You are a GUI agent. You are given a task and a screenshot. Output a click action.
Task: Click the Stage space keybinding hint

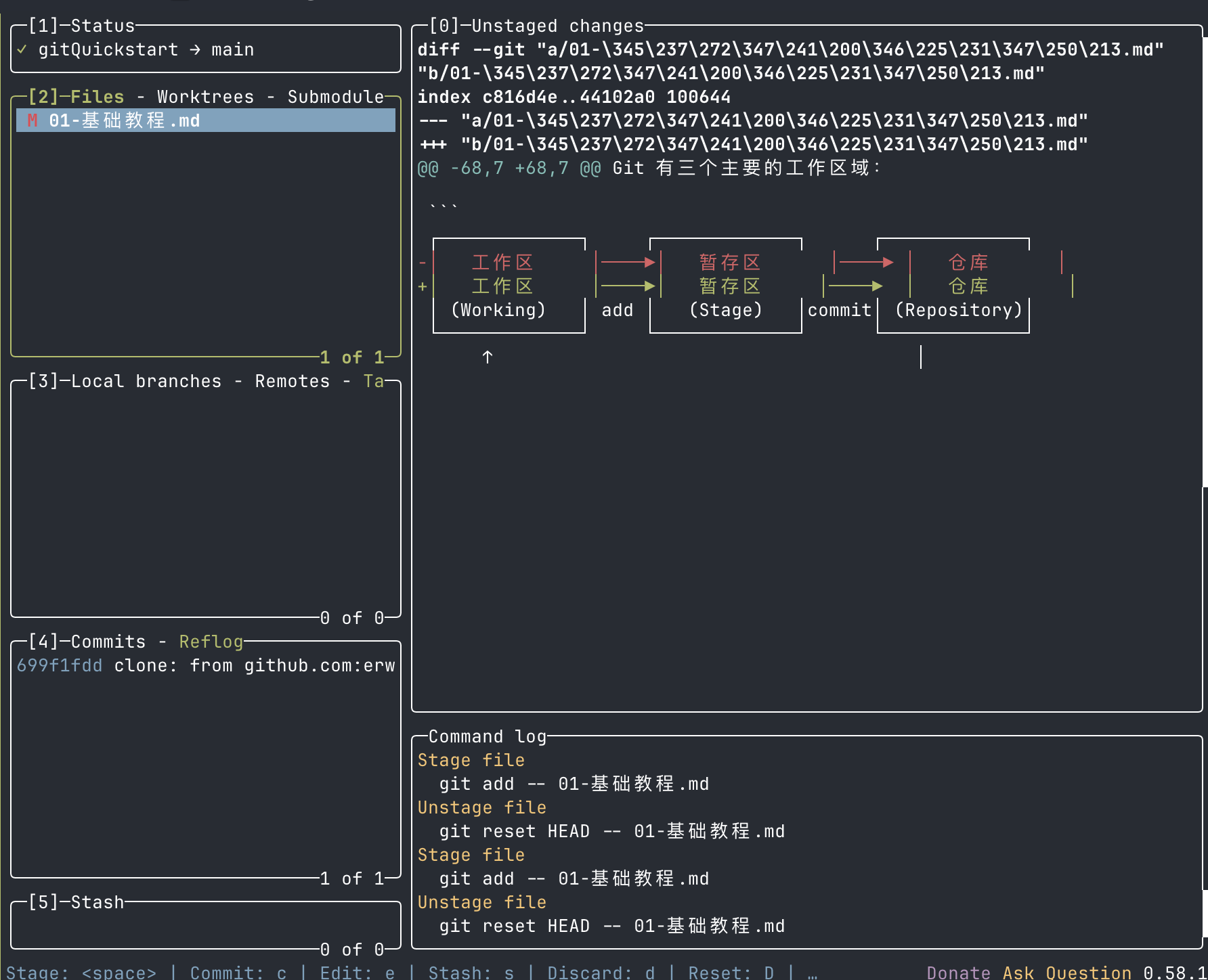tap(81, 973)
